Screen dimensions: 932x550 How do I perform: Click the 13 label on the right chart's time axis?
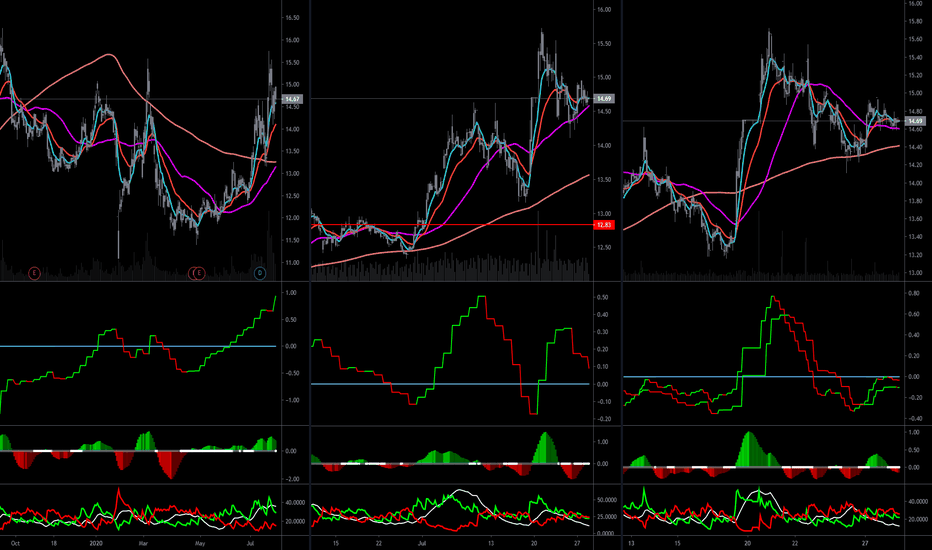pyautogui.click(x=631, y=543)
